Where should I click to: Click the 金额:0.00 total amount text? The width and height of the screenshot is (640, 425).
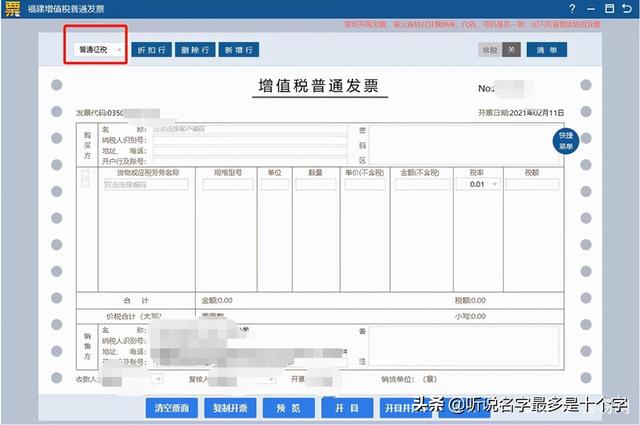217,300
